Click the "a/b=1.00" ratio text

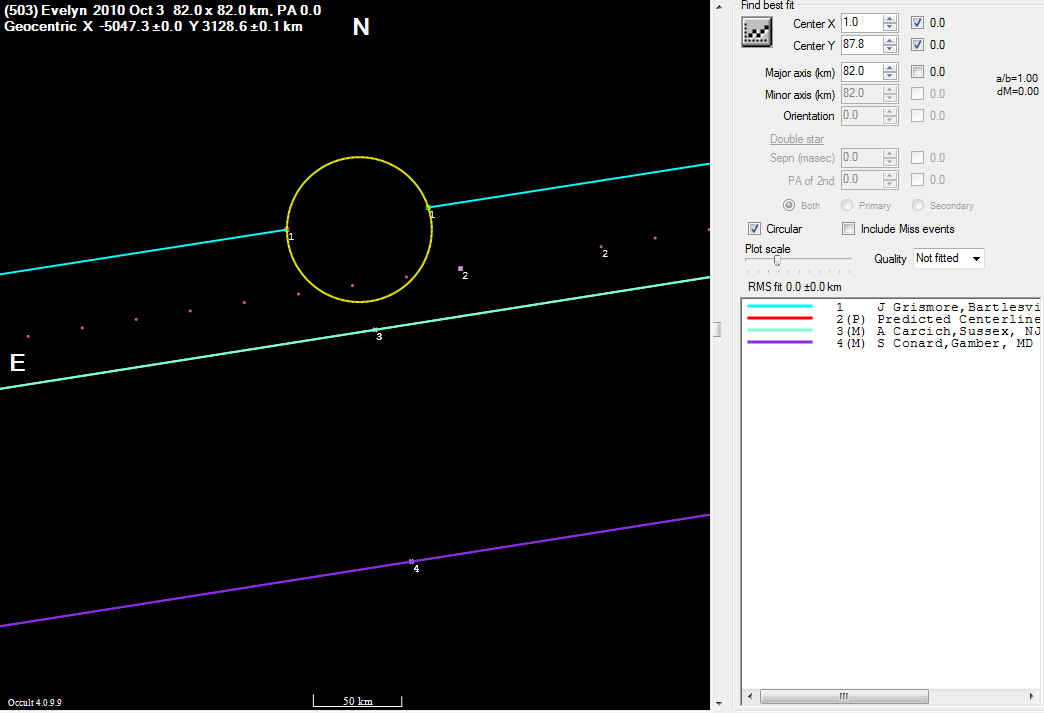pos(1017,78)
